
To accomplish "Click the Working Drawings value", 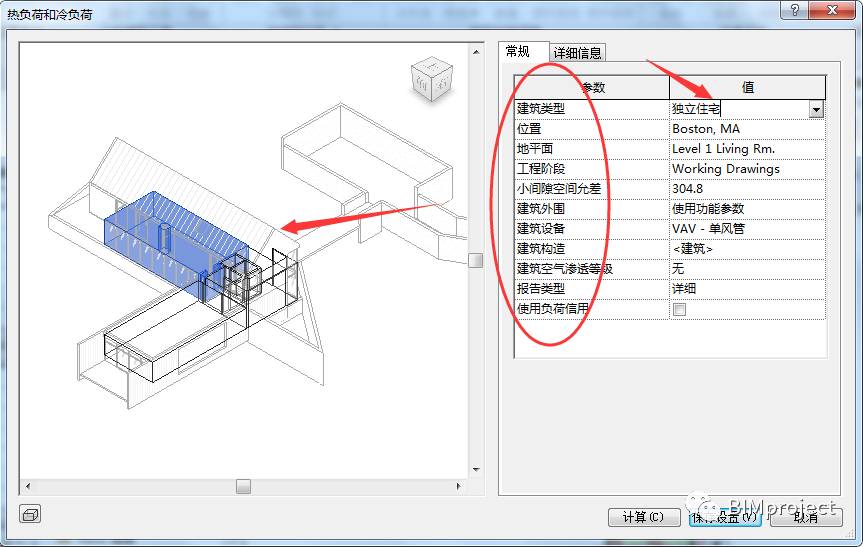I will click(x=747, y=169).
